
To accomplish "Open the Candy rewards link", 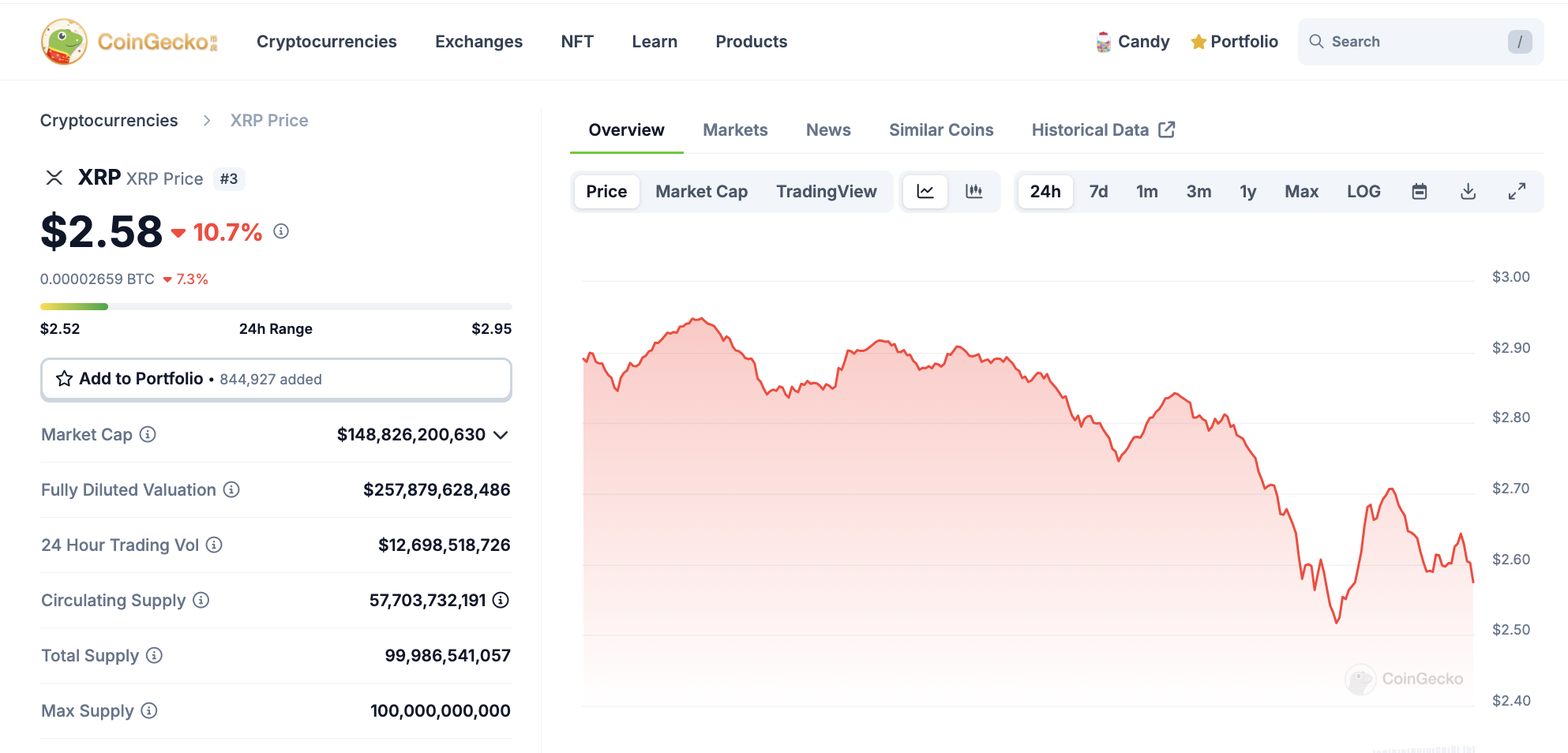I will (1133, 42).
